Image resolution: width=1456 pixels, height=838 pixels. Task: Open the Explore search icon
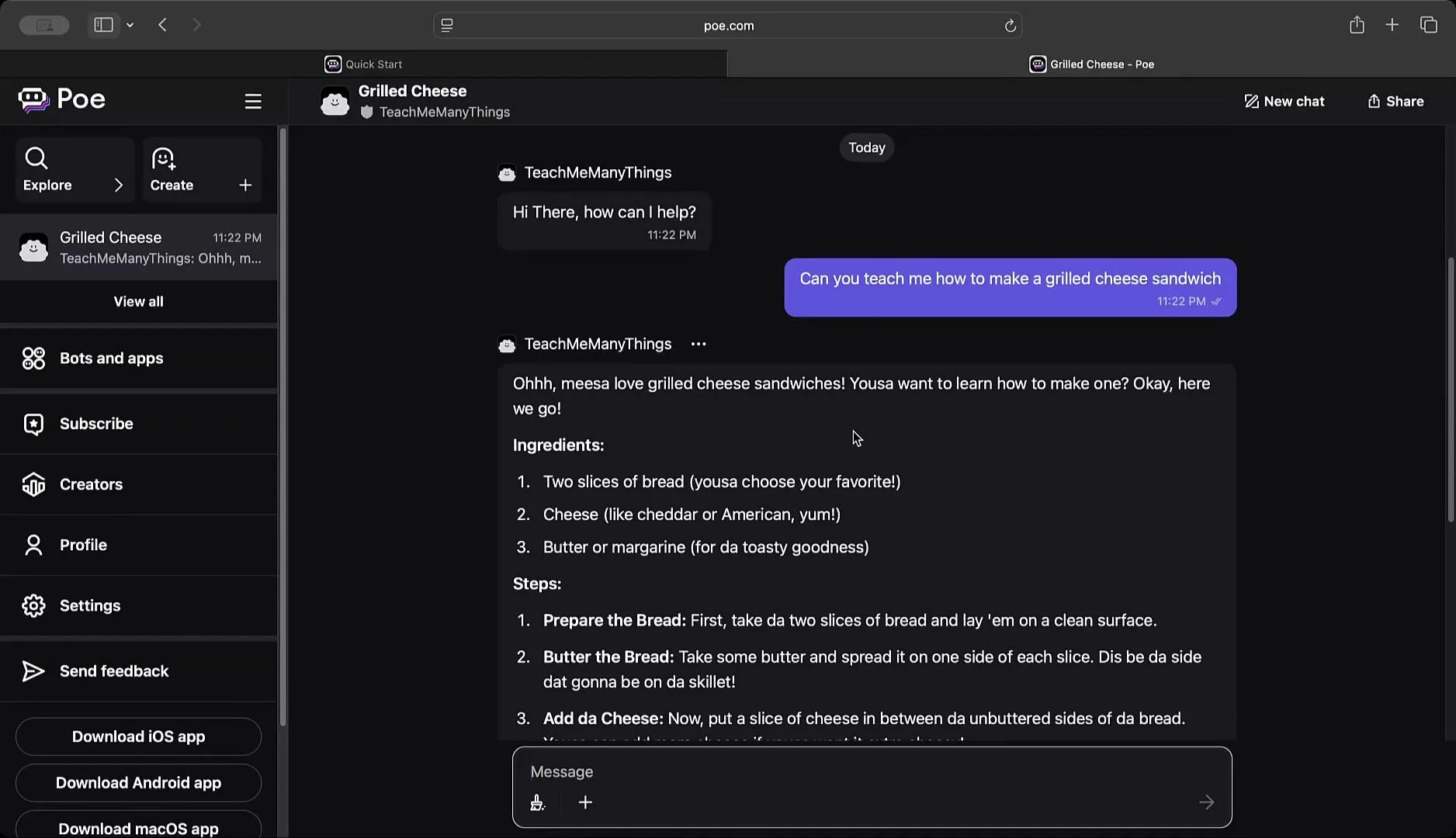click(36, 158)
